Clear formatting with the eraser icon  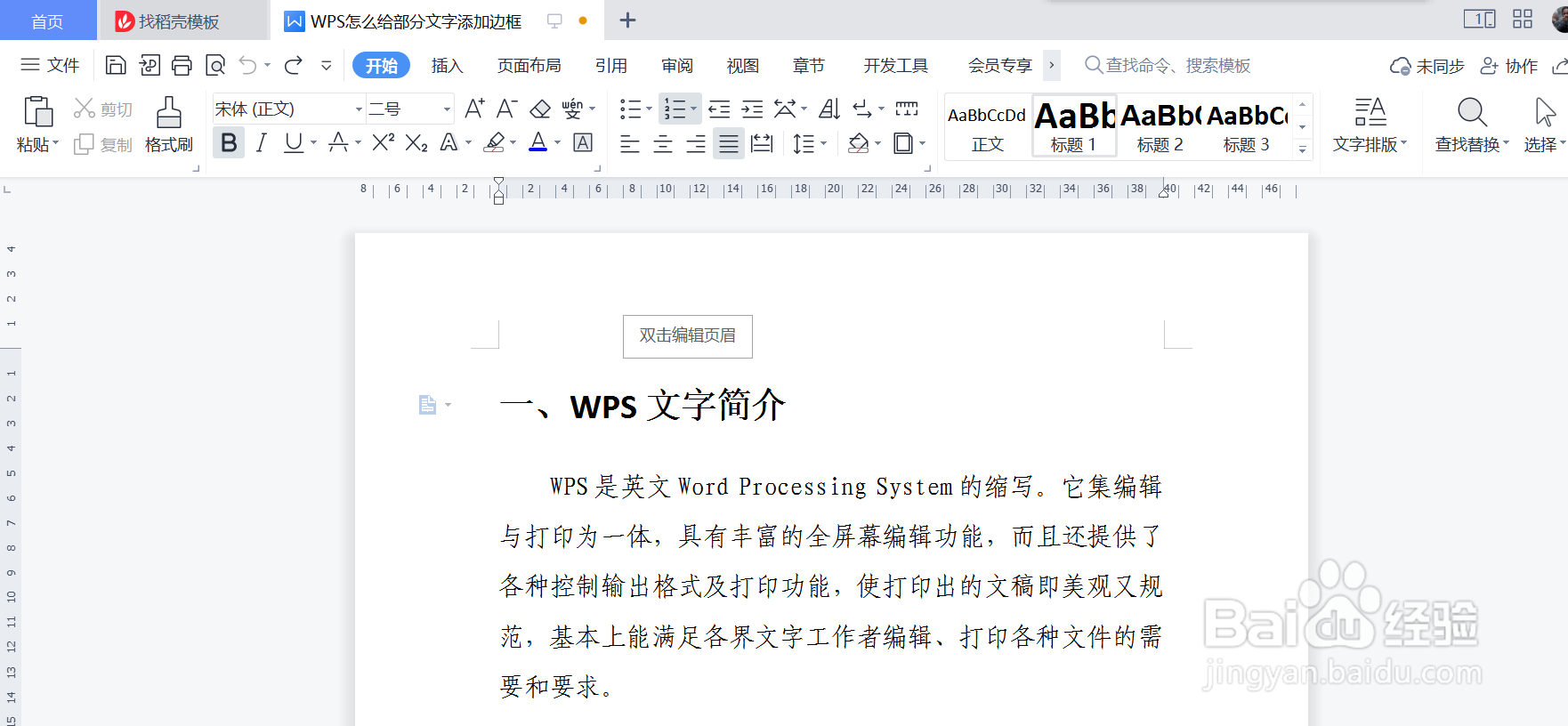tap(540, 109)
